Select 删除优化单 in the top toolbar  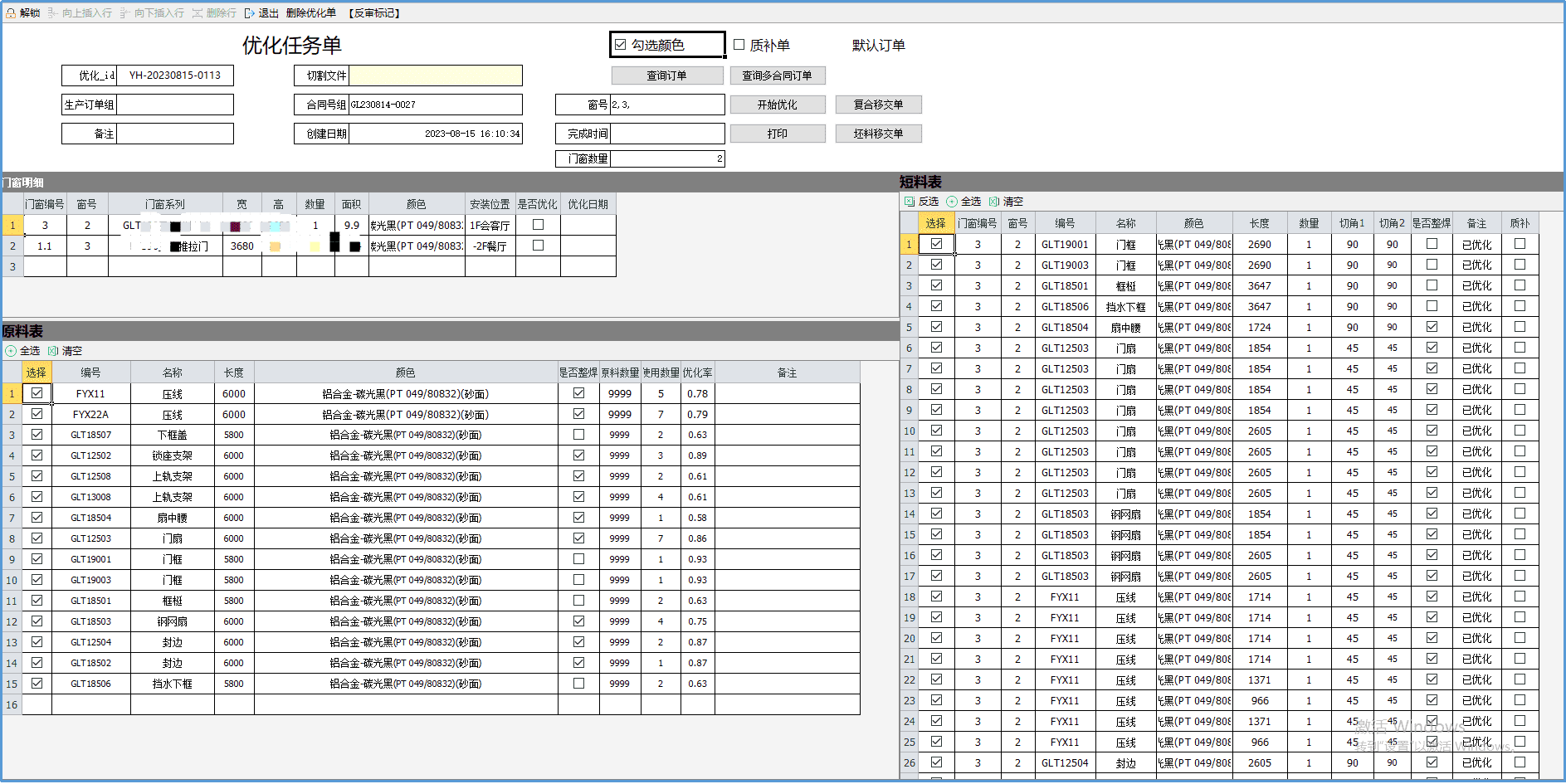click(311, 13)
